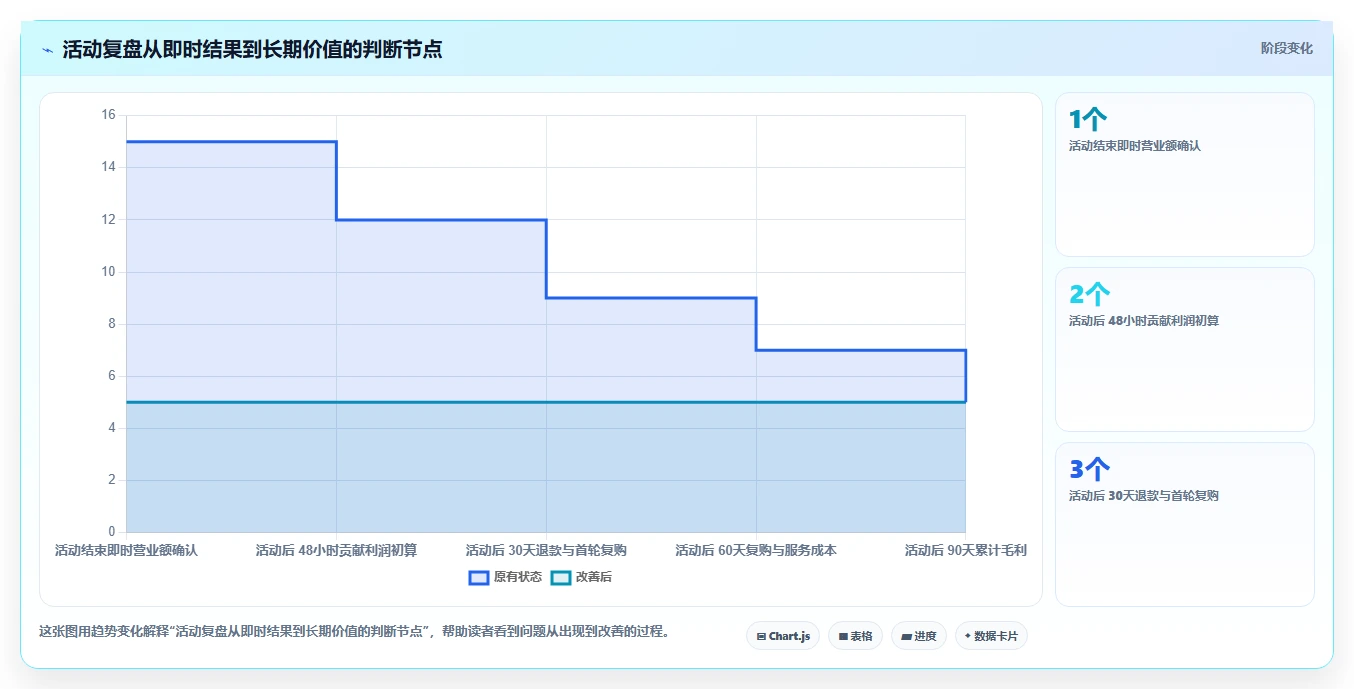Click card text 活动后 30天退款与首轮复购
1354x689 pixels.
1144,496
